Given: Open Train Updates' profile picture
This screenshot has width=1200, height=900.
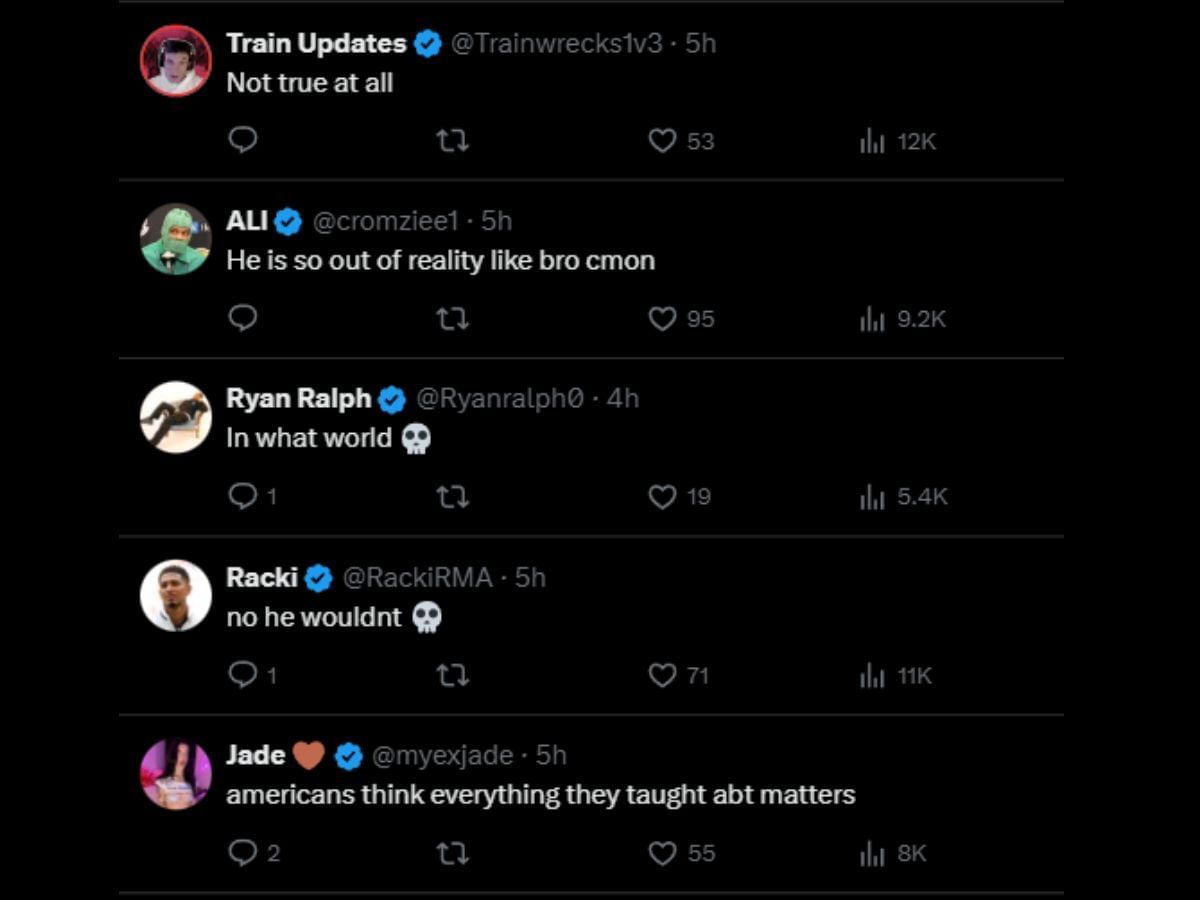Looking at the screenshot, I should point(176,61).
